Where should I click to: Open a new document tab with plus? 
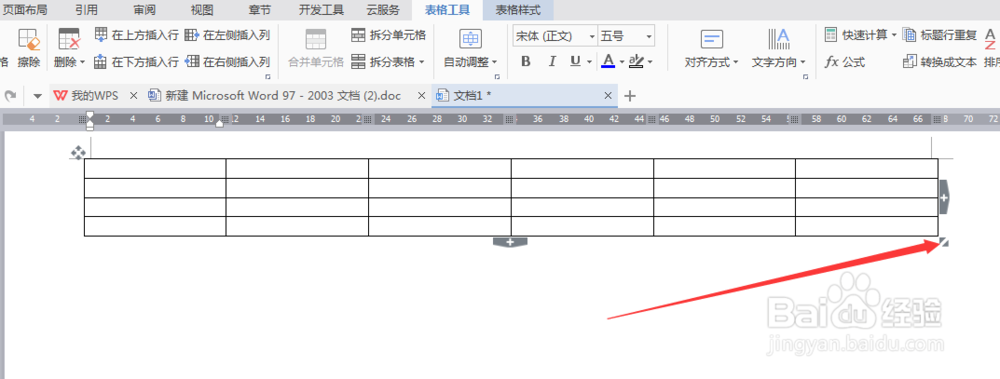point(629,96)
